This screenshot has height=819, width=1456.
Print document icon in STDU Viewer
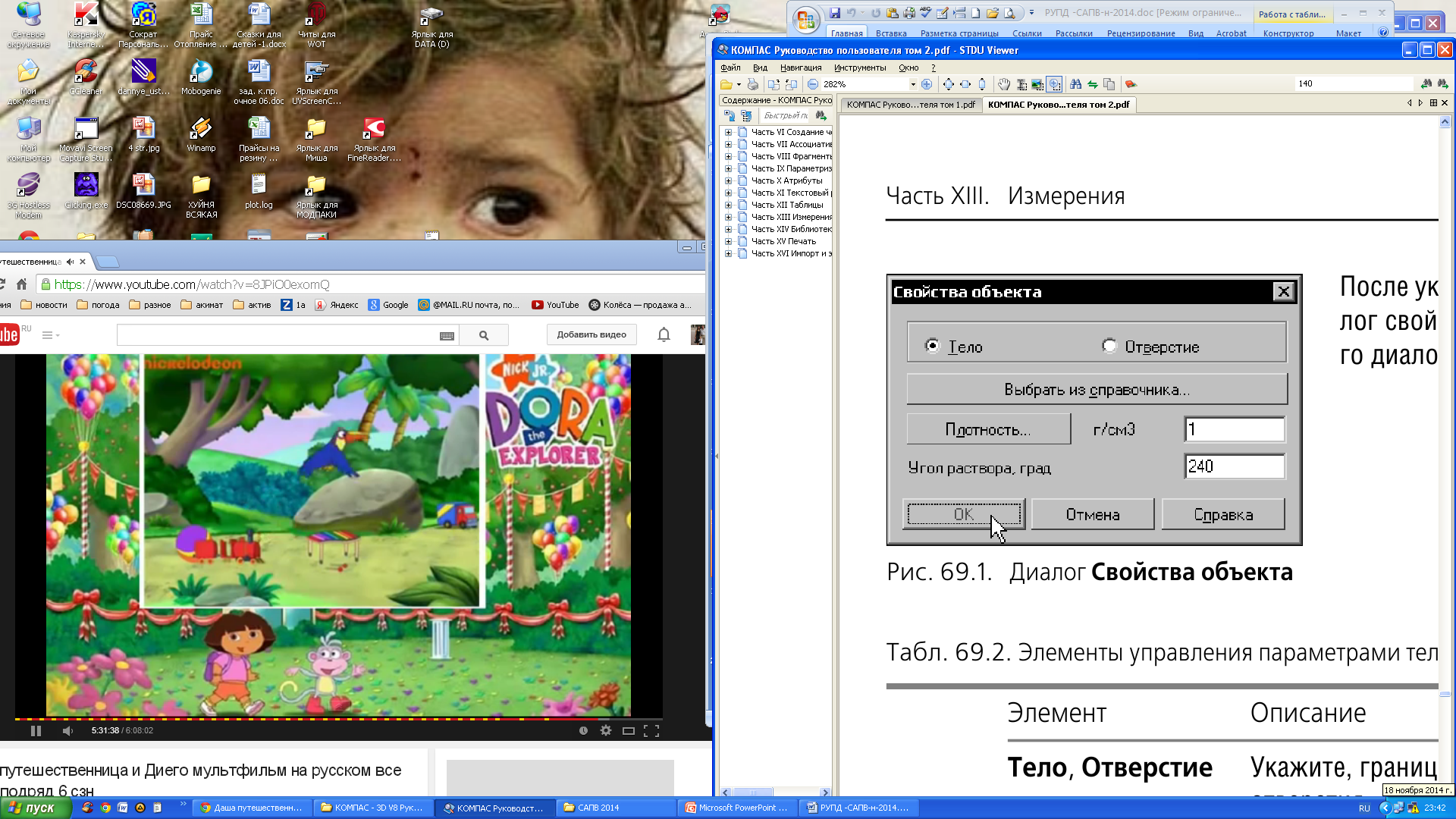point(752,84)
